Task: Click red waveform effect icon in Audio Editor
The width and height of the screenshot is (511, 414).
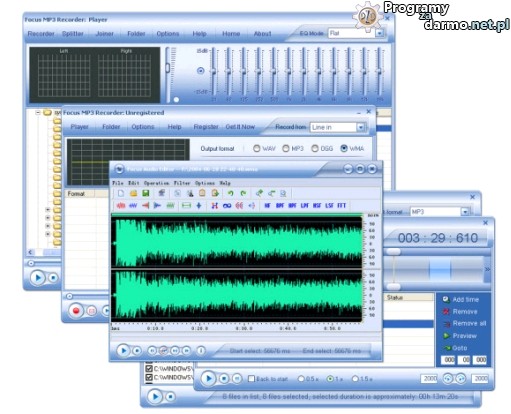Action: [x=121, y=206]
